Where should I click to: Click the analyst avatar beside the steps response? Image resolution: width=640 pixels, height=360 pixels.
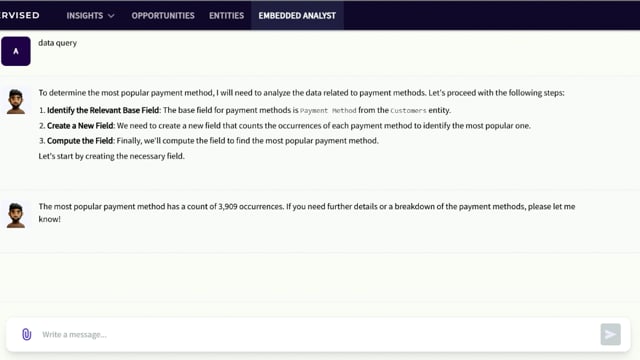pyautogui.click(x=16, y=101)
